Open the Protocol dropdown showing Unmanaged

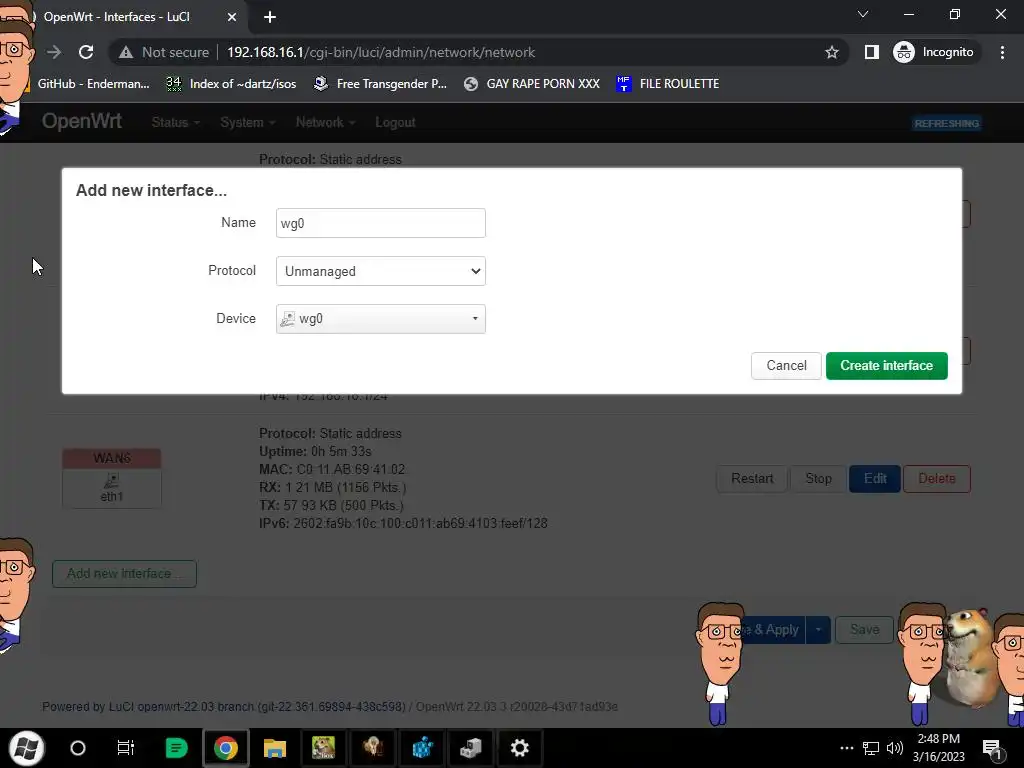[x=381, y=271]
